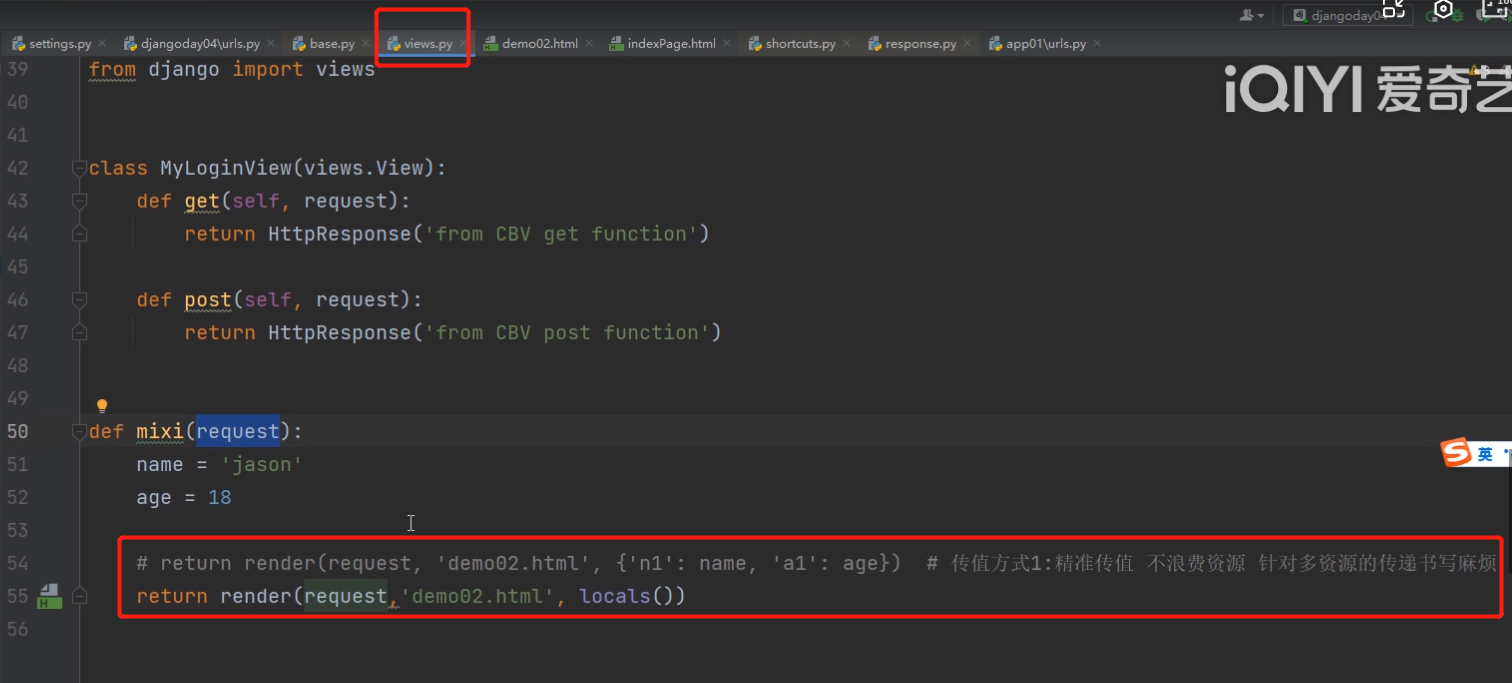Click line number 39 in the gutter
1512x683 pixels.
[17, 69]
